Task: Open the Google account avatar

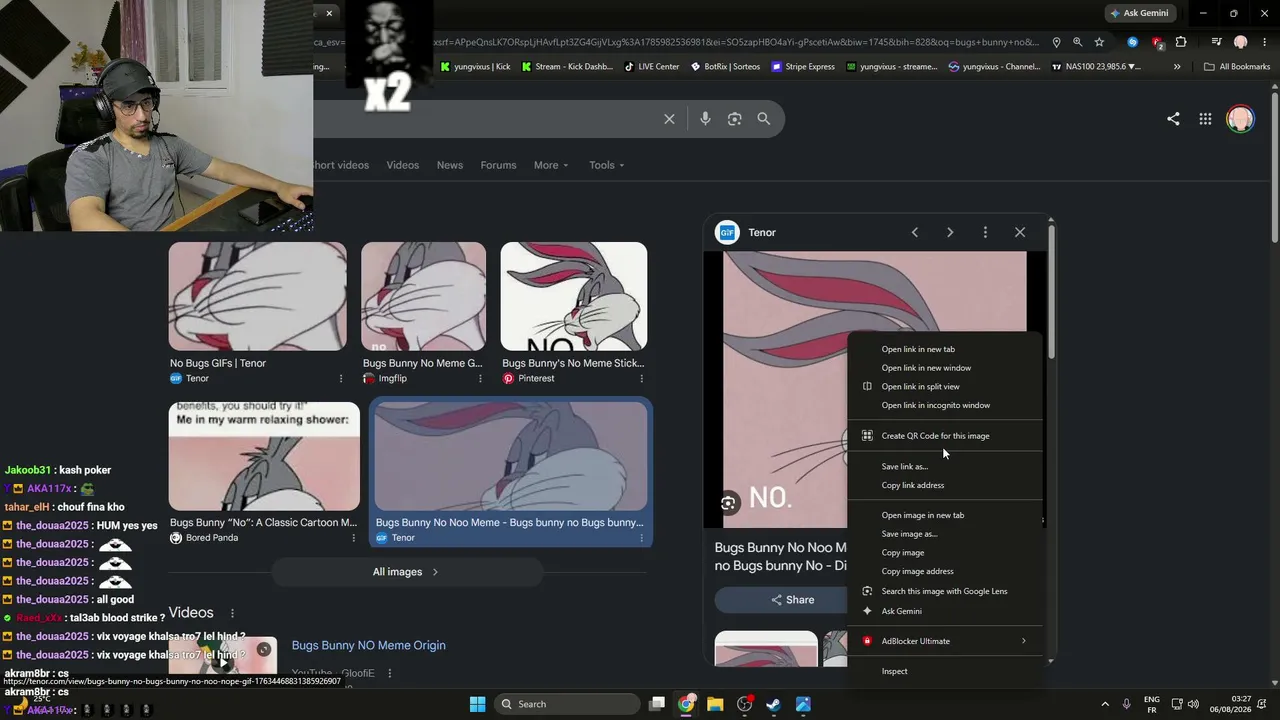Action: (1240, 119)
